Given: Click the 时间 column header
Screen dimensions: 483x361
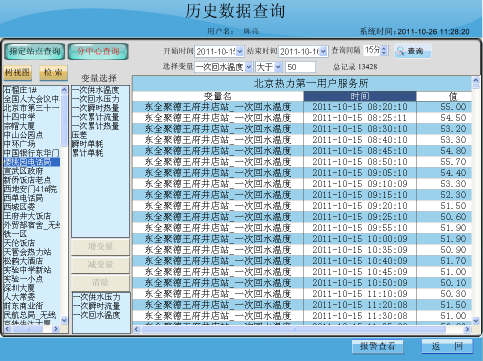Looking at the screenshot, I should pyautogui.click(x=360, y=96).
